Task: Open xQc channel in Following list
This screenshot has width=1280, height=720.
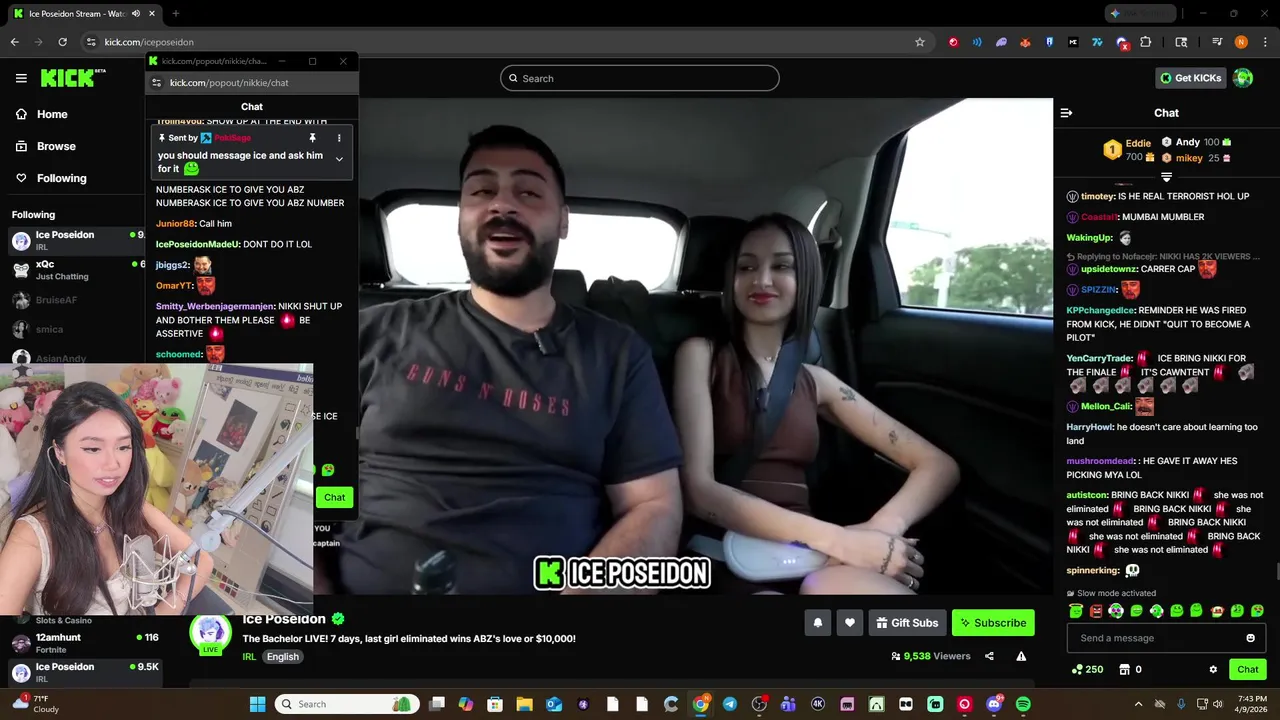Action: [x=75, y=270]
